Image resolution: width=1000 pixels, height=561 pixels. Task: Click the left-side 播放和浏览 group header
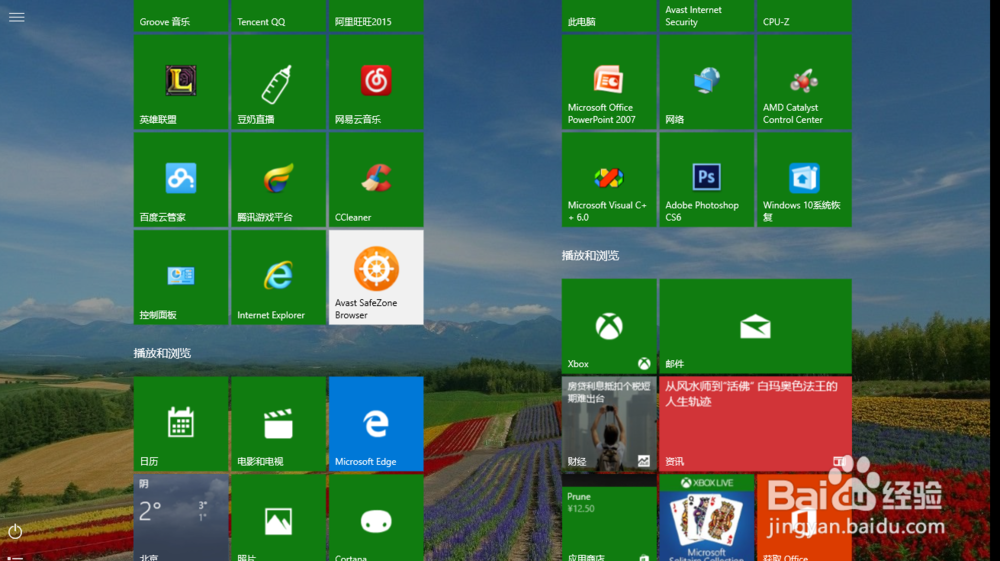click(x=162, y=353)
